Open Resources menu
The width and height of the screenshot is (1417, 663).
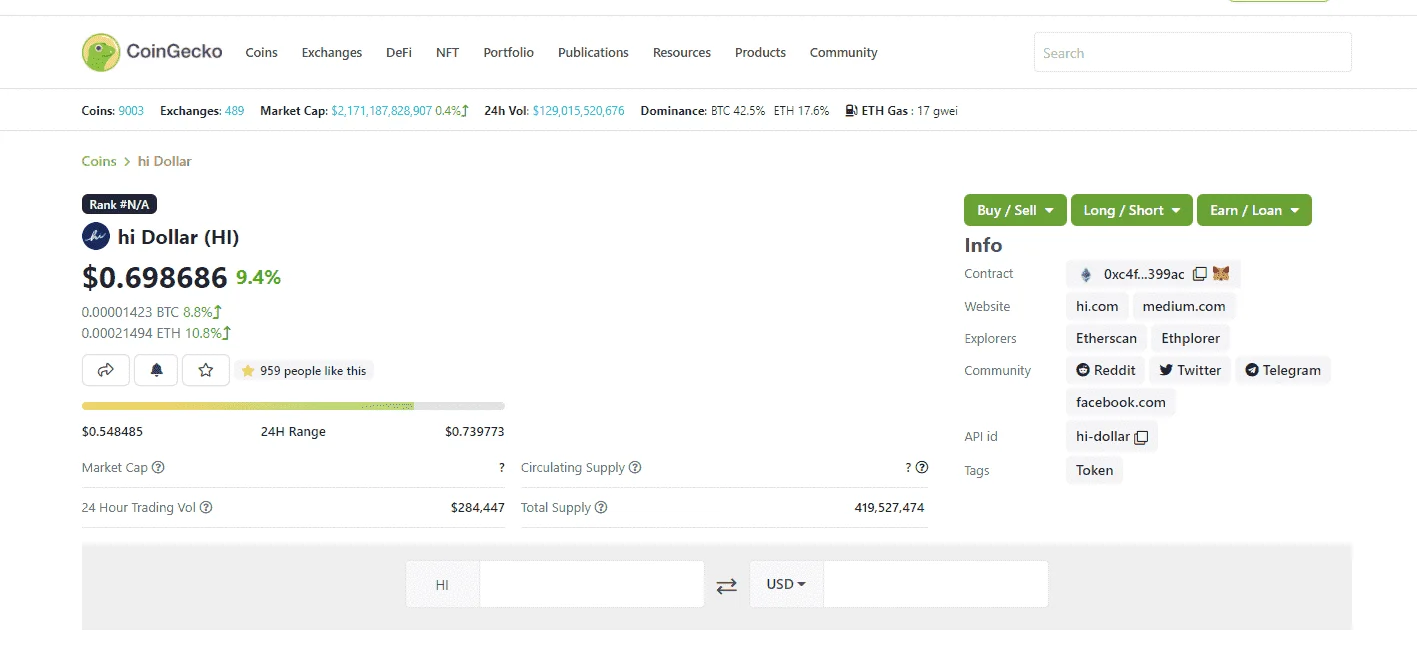coord(682,52)
